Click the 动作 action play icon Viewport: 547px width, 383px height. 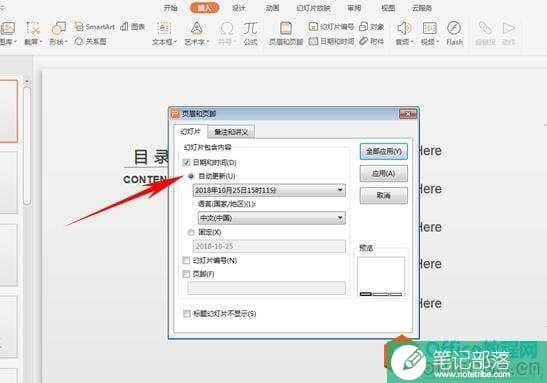(509, 28)
